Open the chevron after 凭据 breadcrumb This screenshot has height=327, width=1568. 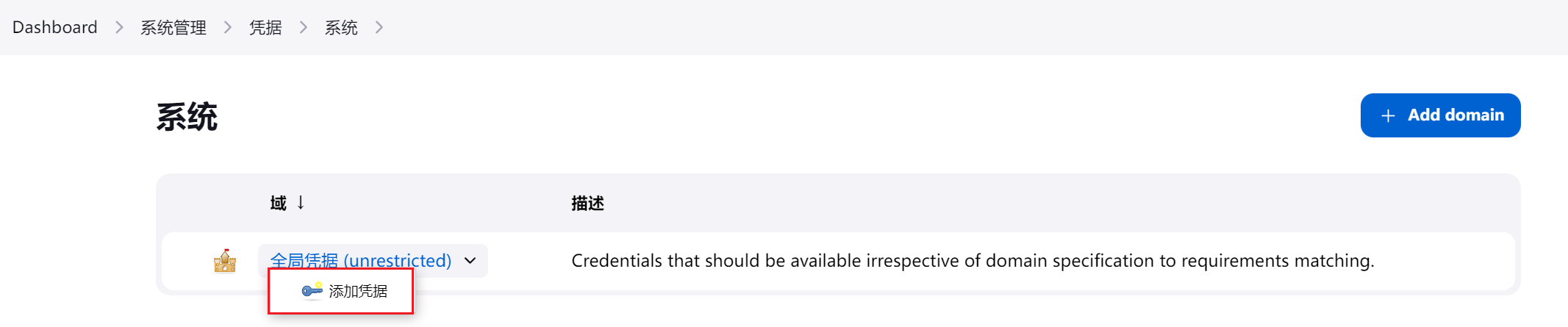304,27
